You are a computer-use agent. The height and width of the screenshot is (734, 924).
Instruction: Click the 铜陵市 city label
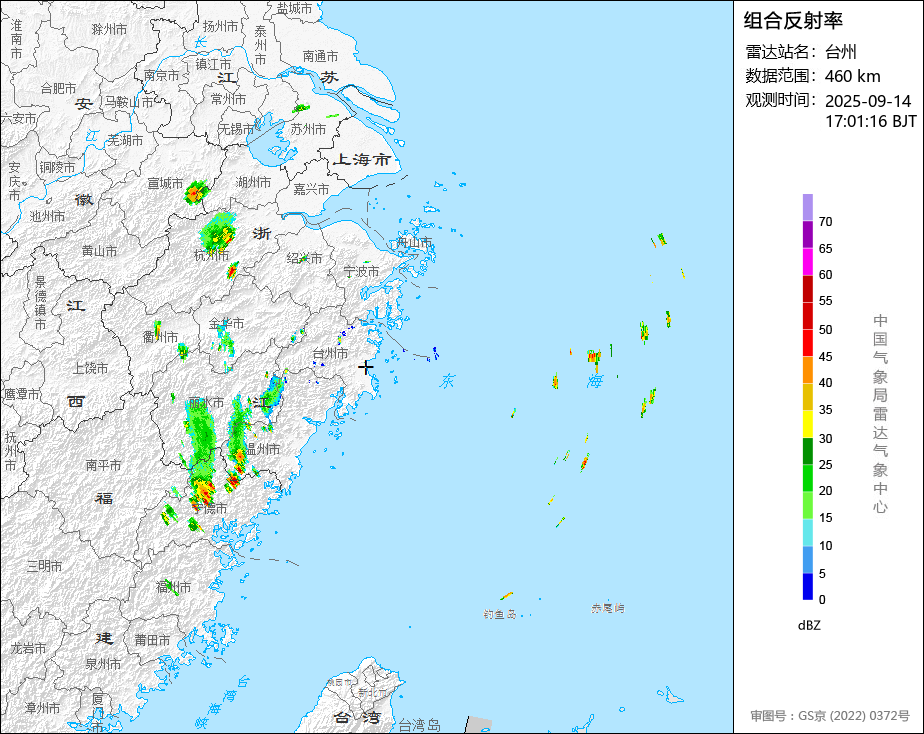tap(57, 167)
